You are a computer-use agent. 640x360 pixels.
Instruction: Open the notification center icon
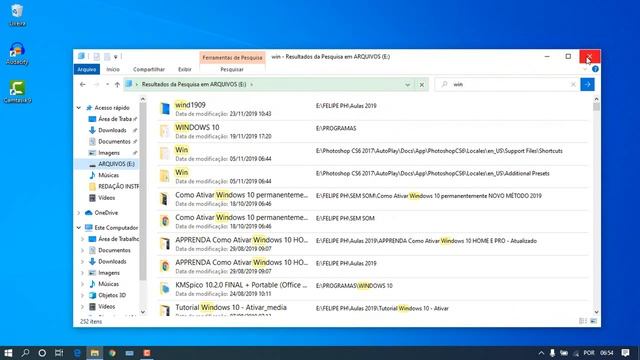point(626,353)
